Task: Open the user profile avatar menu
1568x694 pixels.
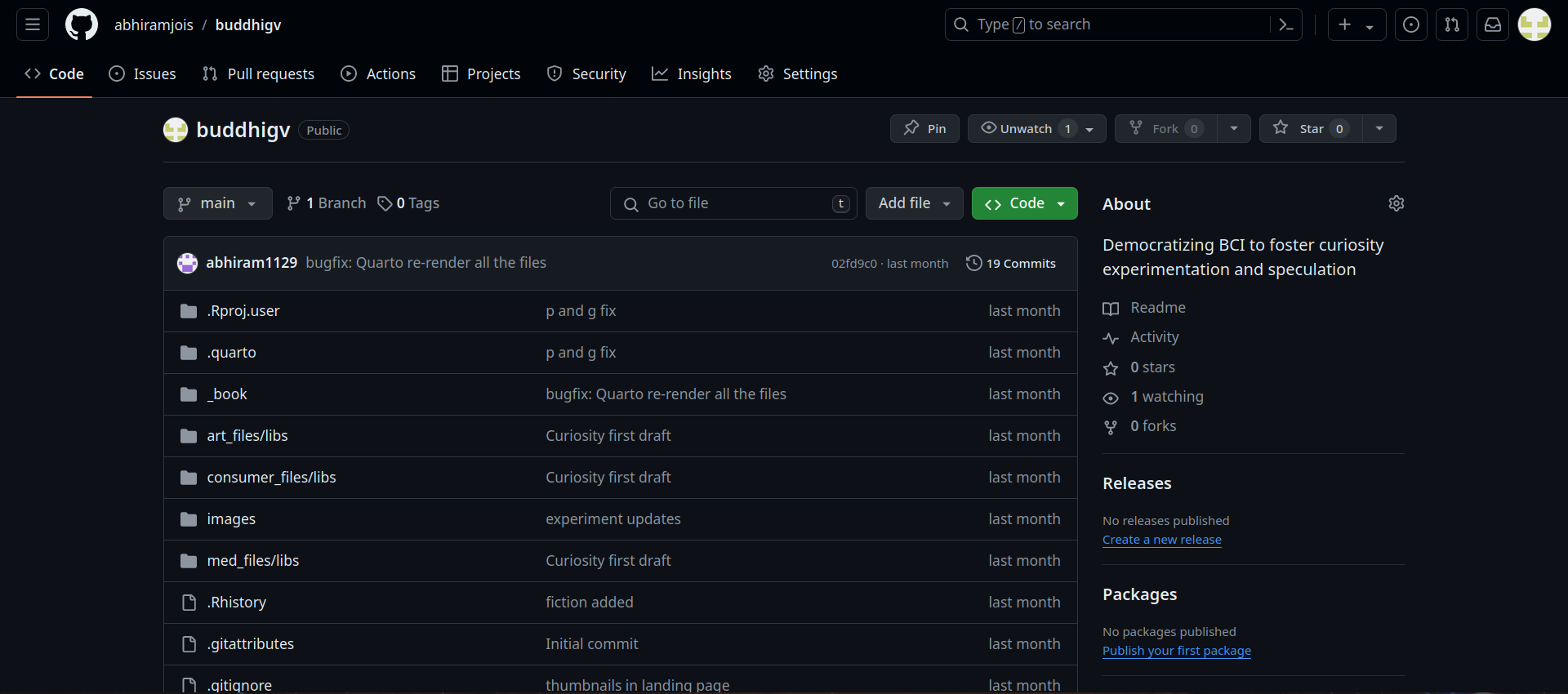Action: click(x=1535, y=24)
